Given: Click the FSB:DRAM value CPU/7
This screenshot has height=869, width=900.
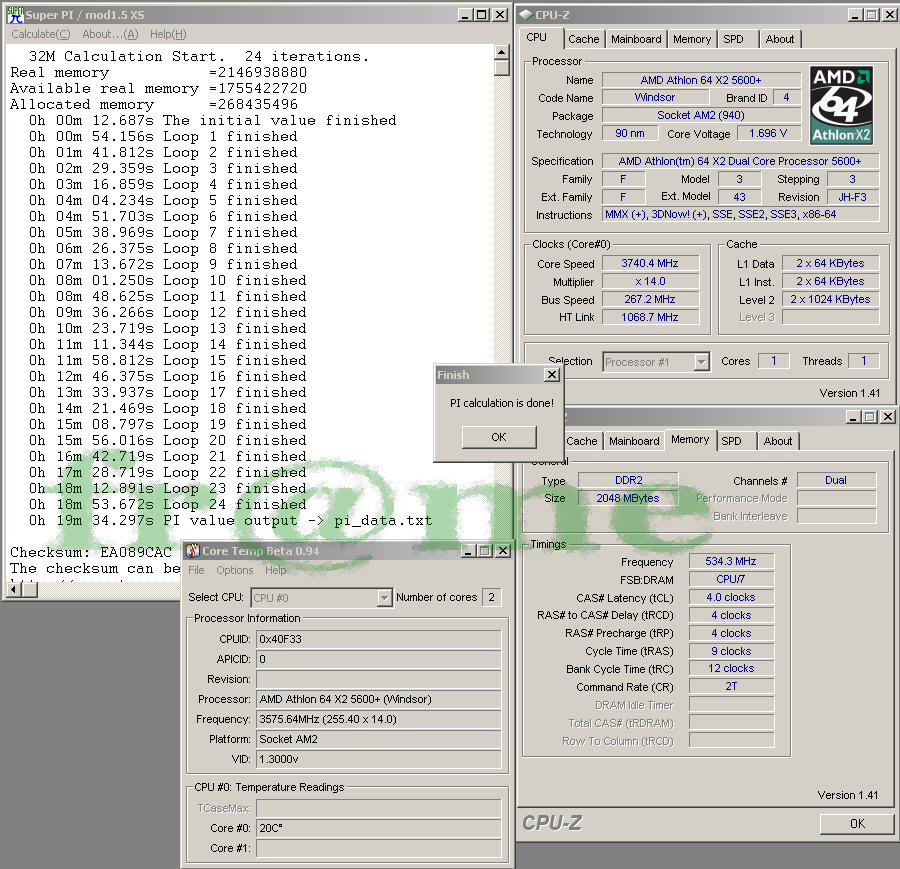Looking at the screenshot, I should 731,579.
